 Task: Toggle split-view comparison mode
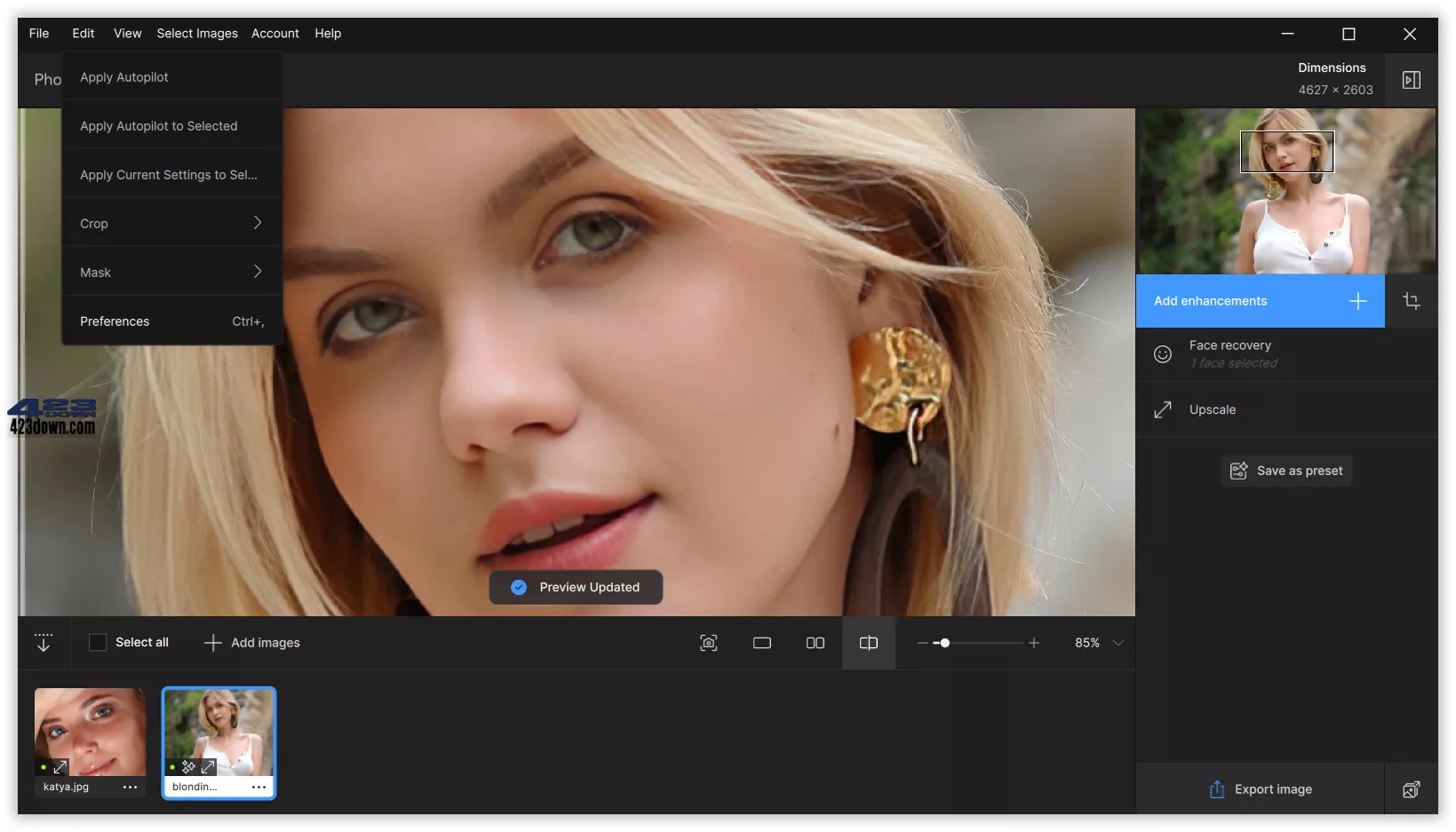pyautogui.click(x=868, y=643)
